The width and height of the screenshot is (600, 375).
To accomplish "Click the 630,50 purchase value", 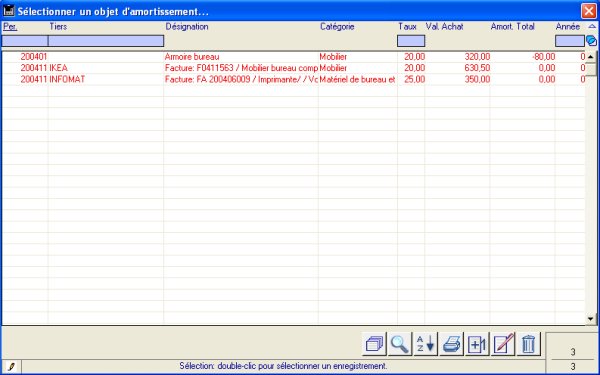I will (x=477, y=68).
